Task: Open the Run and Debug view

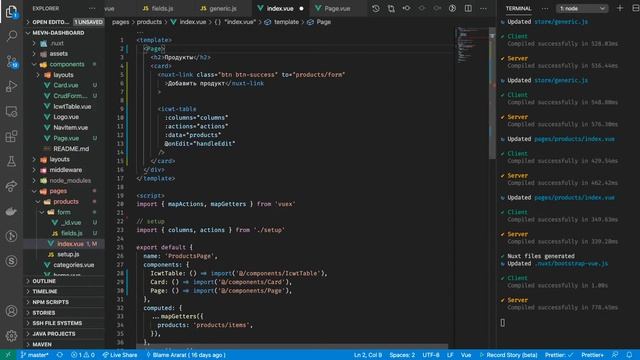Action: point(11,87)
